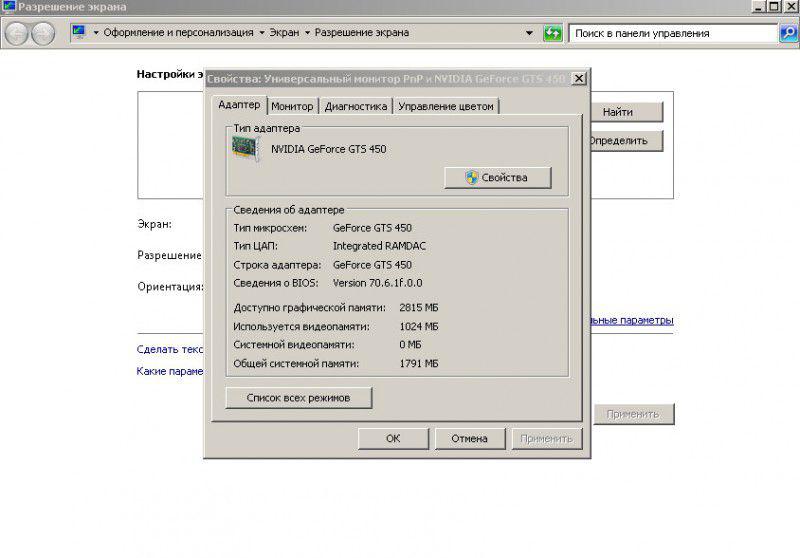Click dialog's disabled Применить button
Image resolution: width=800 pixels, height=558 pixels.
tap(546, 439)
